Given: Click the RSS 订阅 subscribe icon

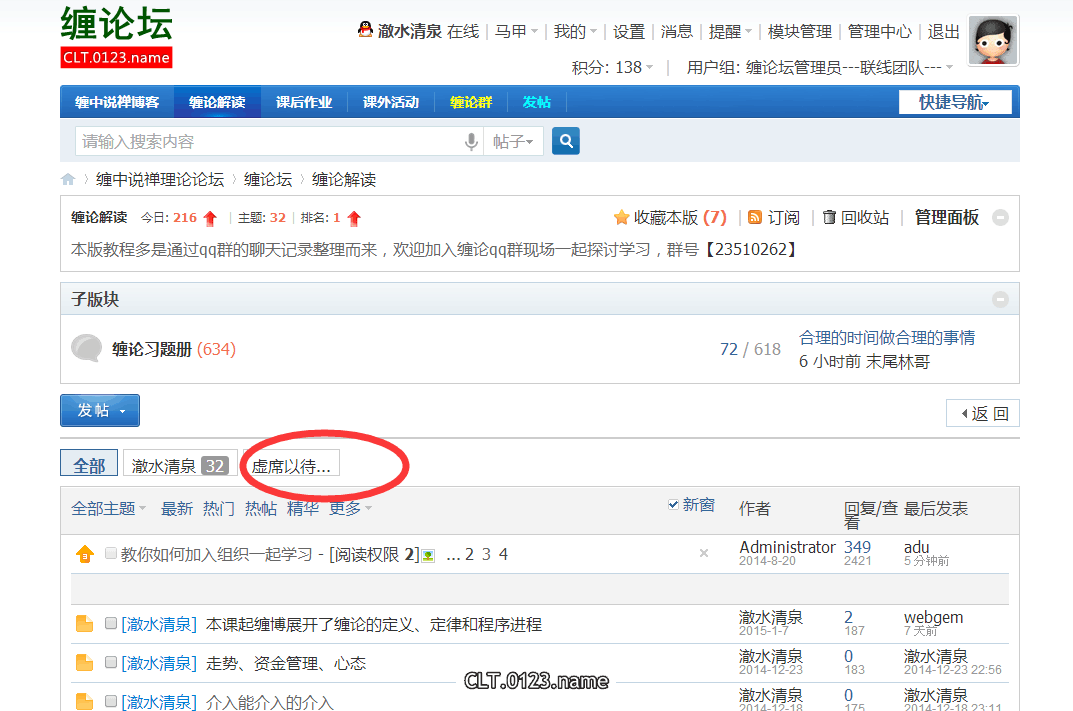Looking at the screenshot, I should click(x=755, y=217).
